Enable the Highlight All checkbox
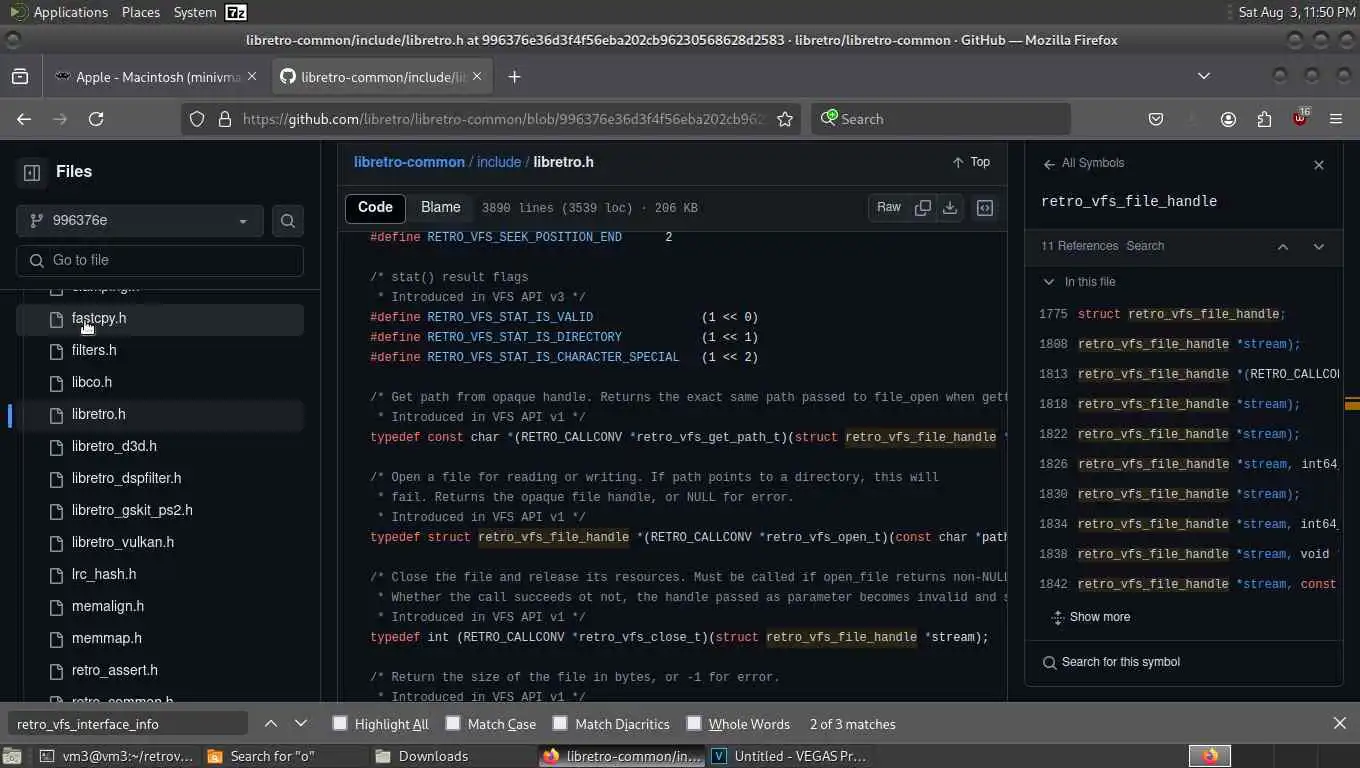 (340, 723)
